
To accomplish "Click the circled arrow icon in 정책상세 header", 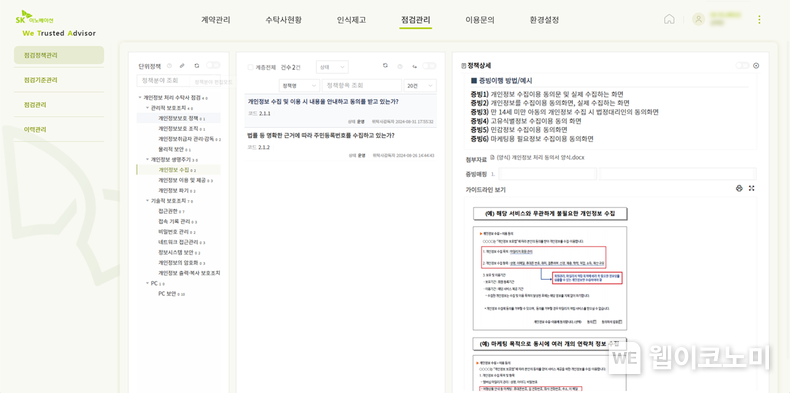I will [x=756, y=66].
